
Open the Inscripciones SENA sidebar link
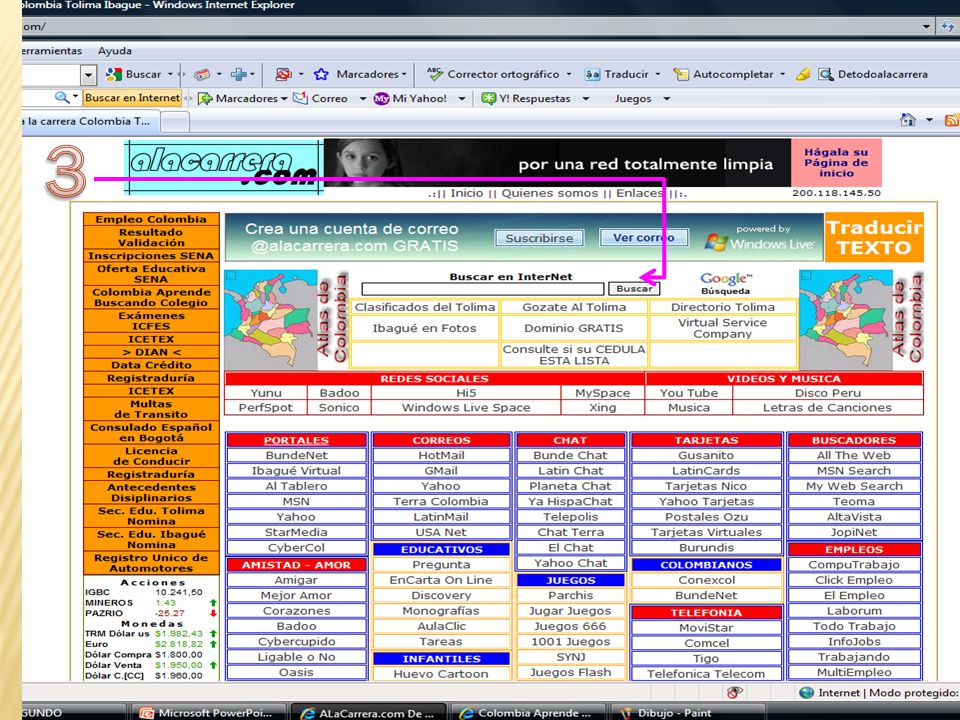pos(151,256)
